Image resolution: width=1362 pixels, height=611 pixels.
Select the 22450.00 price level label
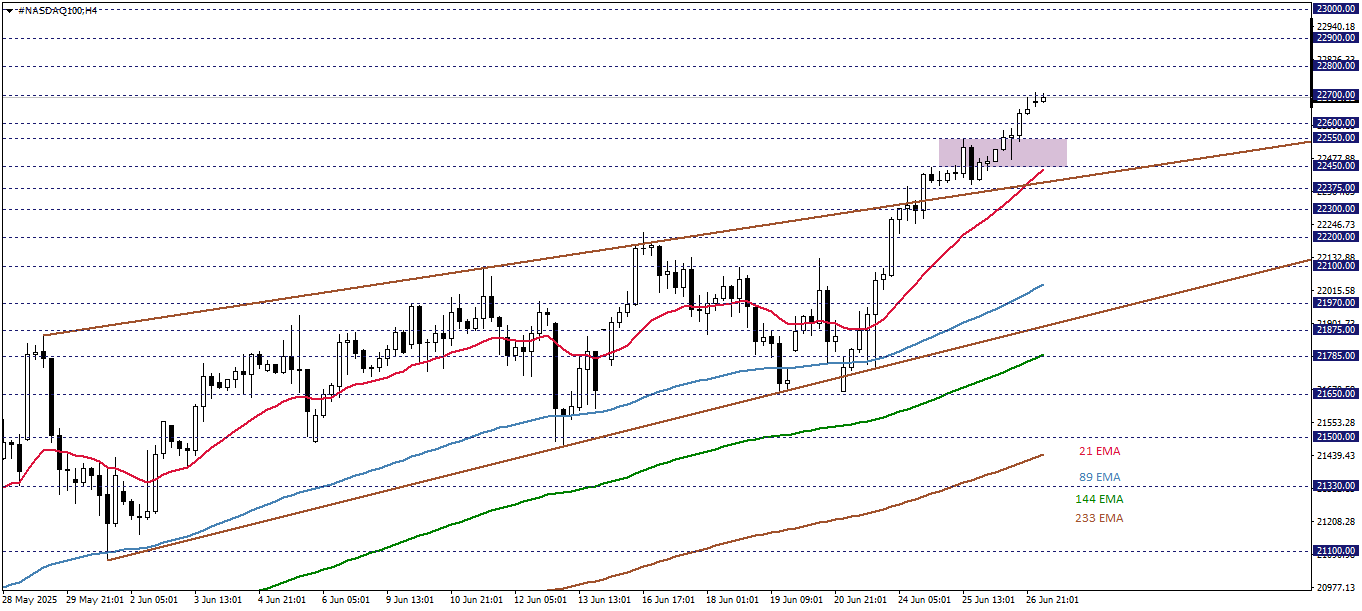pyautogui.click(x=1336, y=166)
